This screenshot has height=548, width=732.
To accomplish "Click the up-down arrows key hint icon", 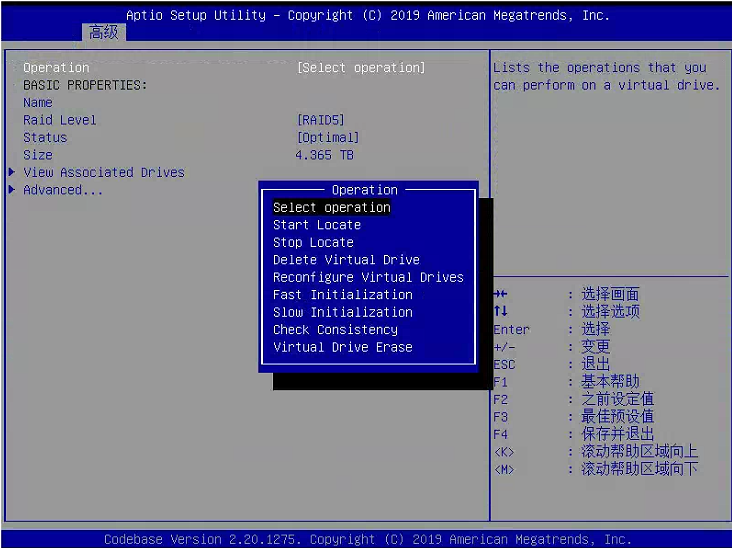I will (x=500, y=311).
